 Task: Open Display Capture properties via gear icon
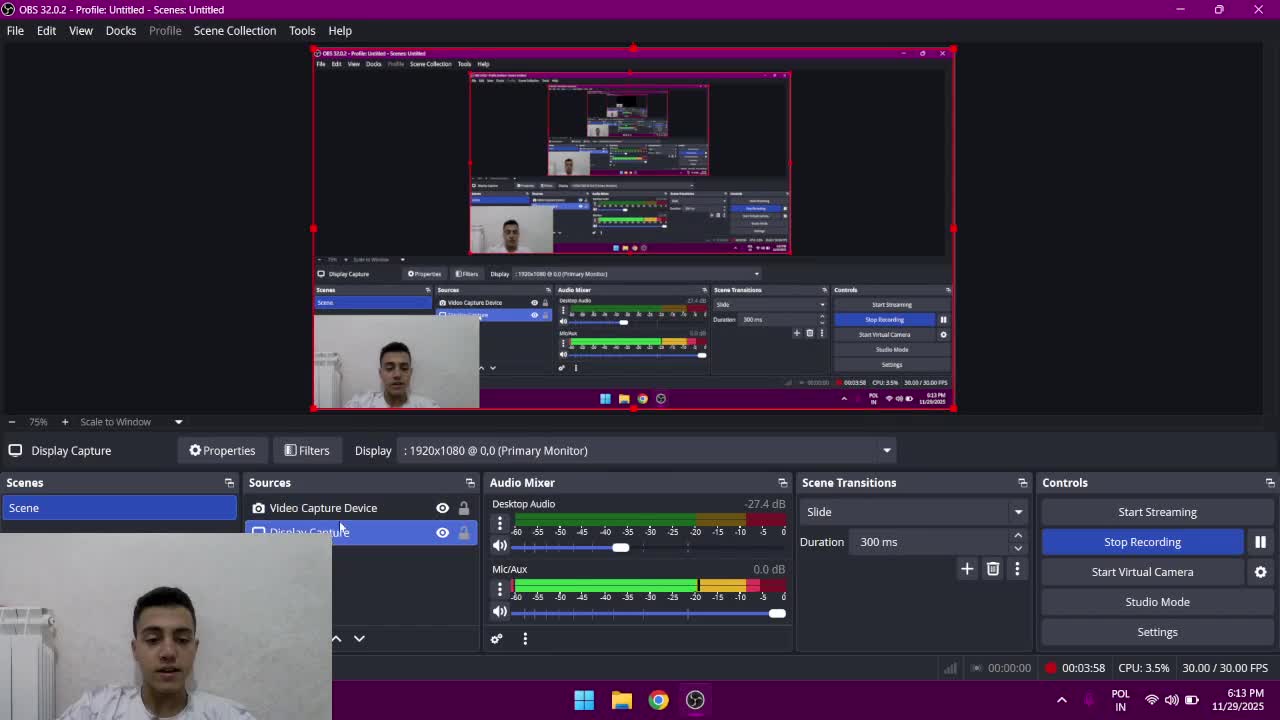tap(222, 450)
